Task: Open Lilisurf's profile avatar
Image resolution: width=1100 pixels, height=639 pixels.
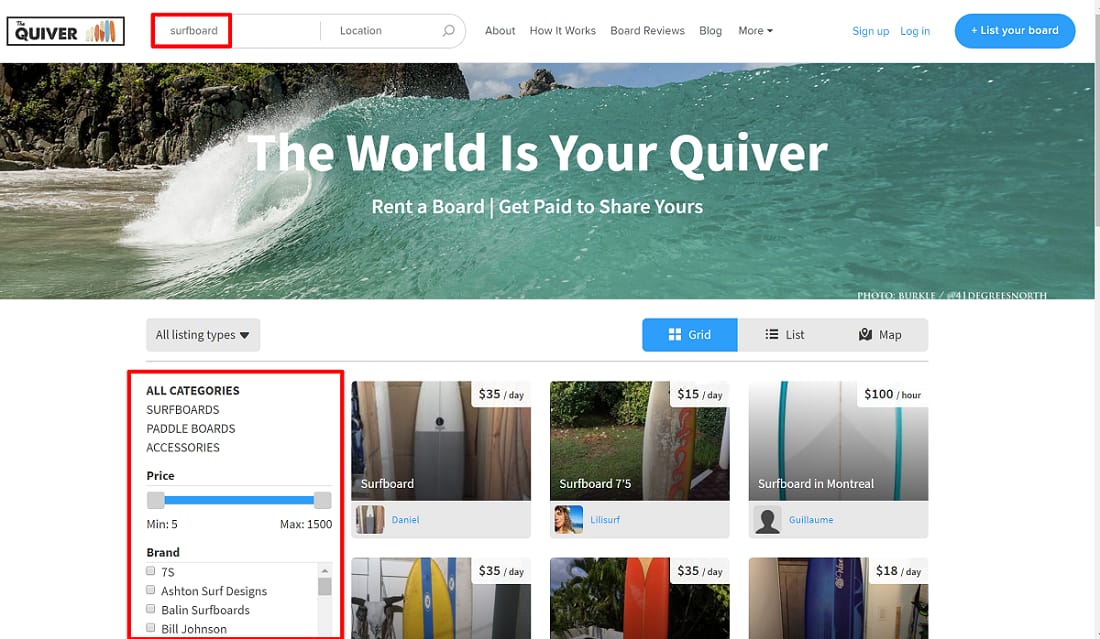Action: tap(570, 519)
